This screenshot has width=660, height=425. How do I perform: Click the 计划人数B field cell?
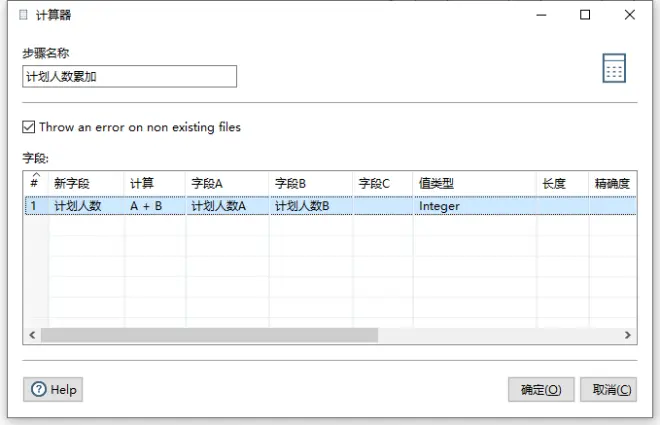point(311,206)
